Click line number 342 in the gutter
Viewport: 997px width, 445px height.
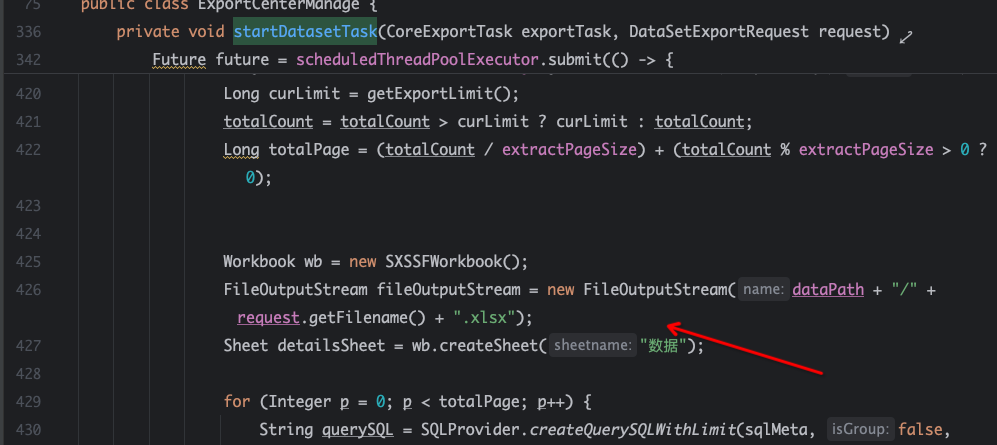point(29,61)
